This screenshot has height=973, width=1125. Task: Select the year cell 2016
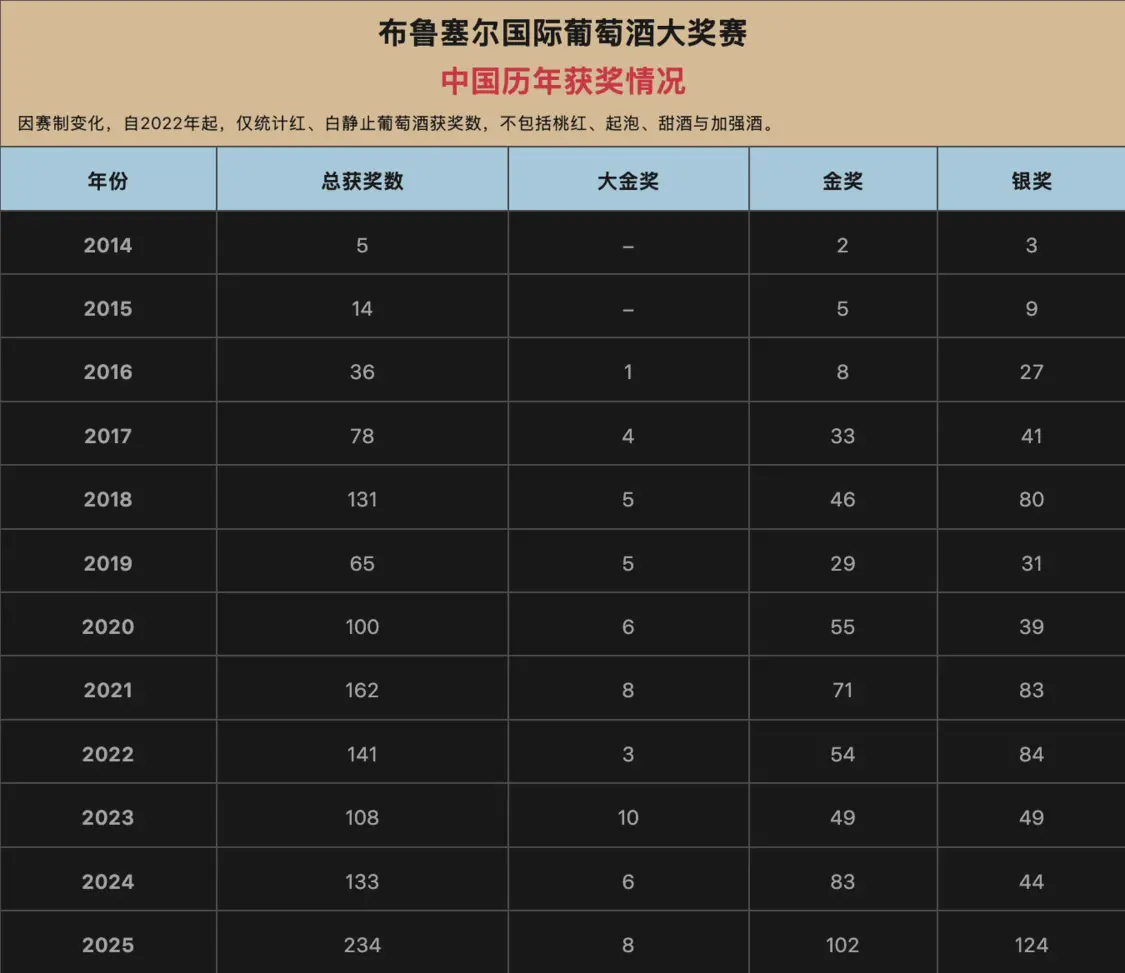[x=108, y=372]
